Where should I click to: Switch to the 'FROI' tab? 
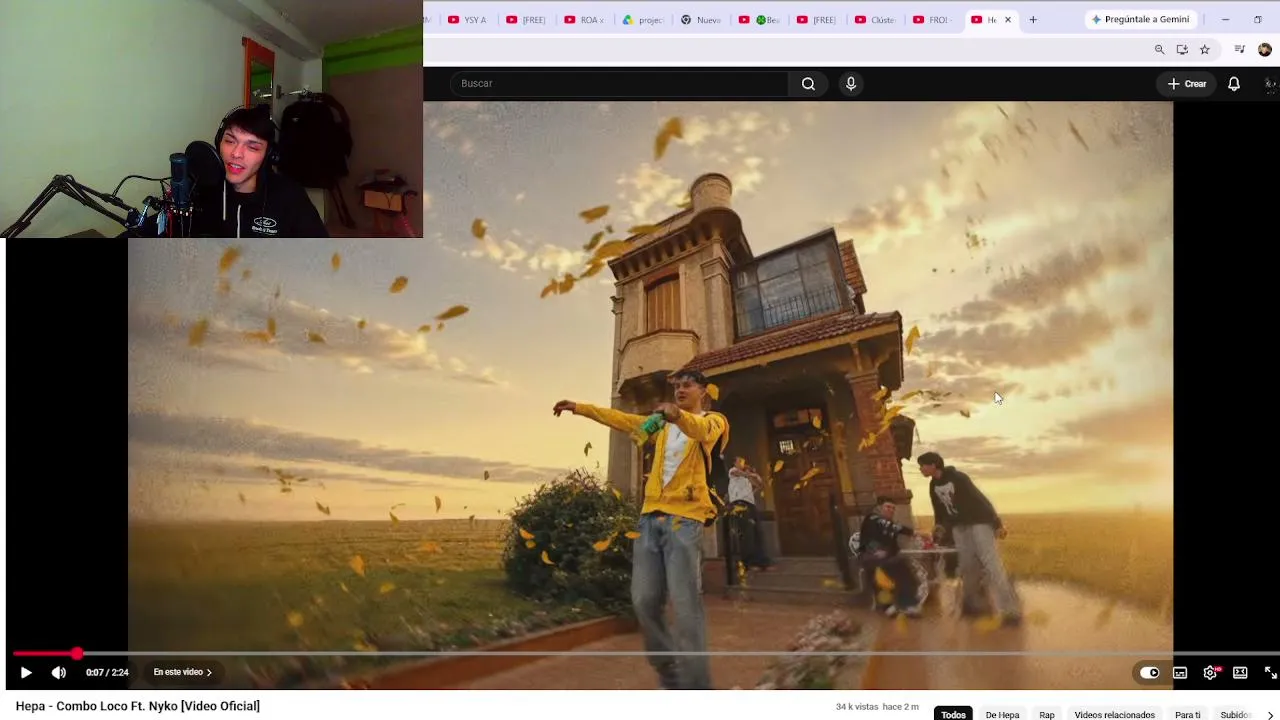(x=933, y=19)
